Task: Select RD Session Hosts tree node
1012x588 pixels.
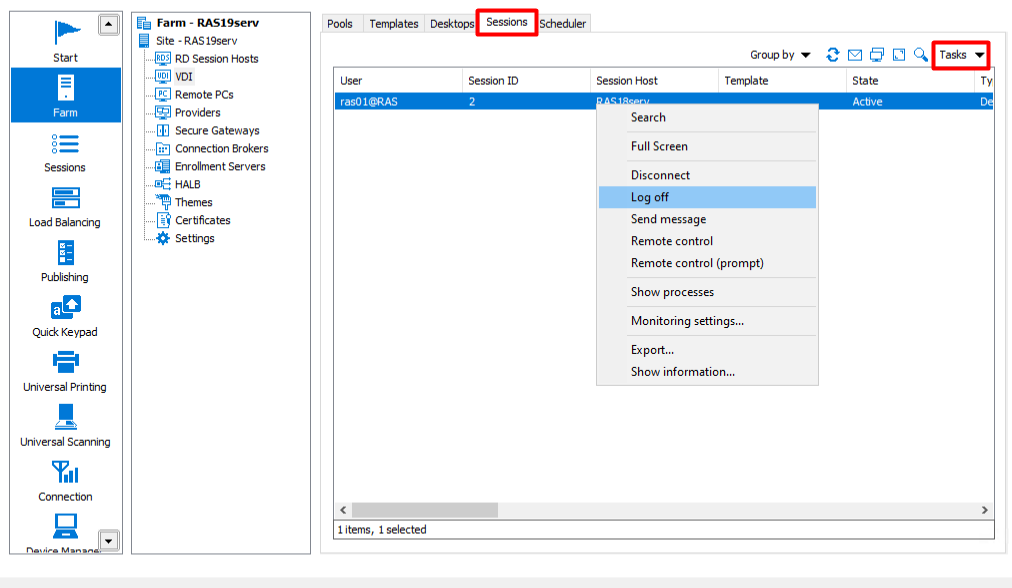Action: (x=216, y=59)
